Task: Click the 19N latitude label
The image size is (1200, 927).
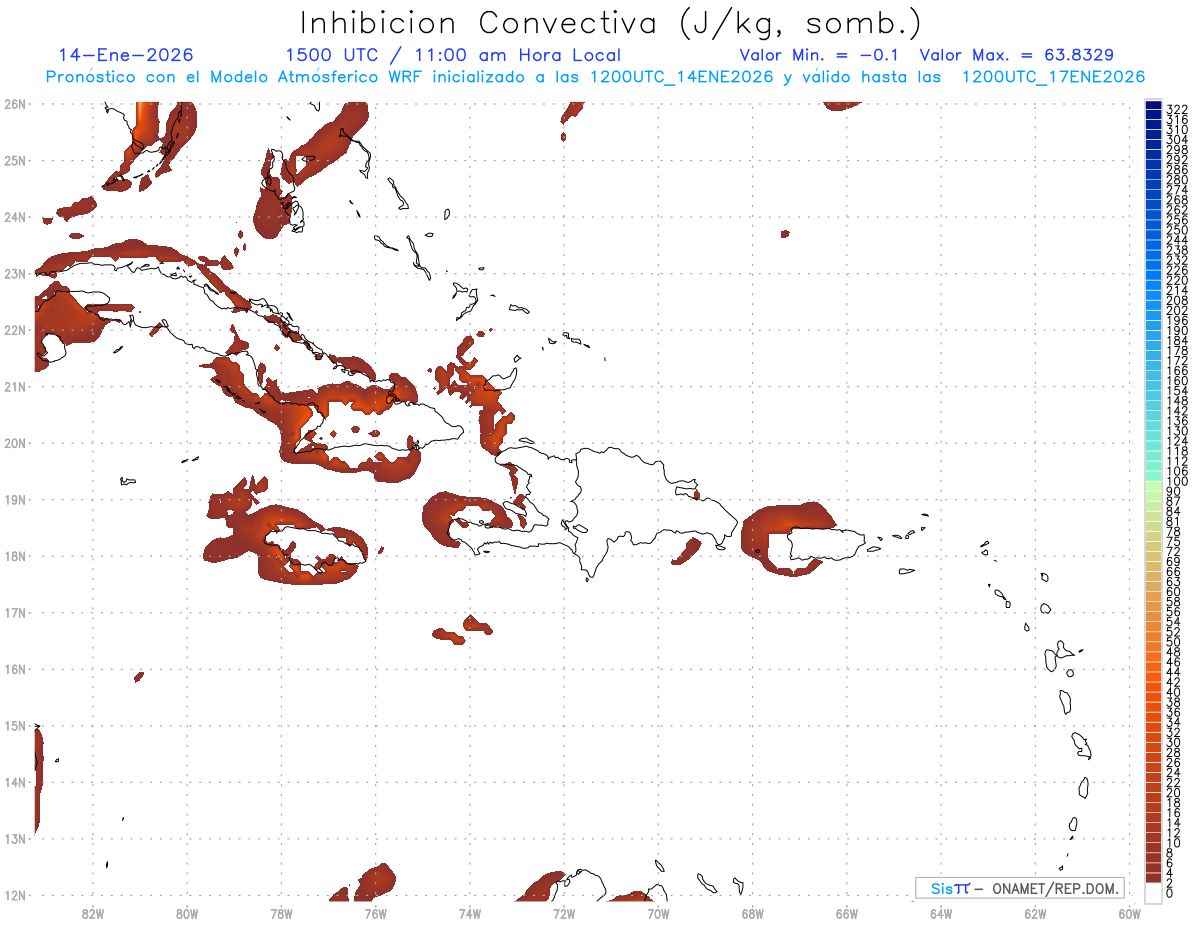Action: pos(14,499)
